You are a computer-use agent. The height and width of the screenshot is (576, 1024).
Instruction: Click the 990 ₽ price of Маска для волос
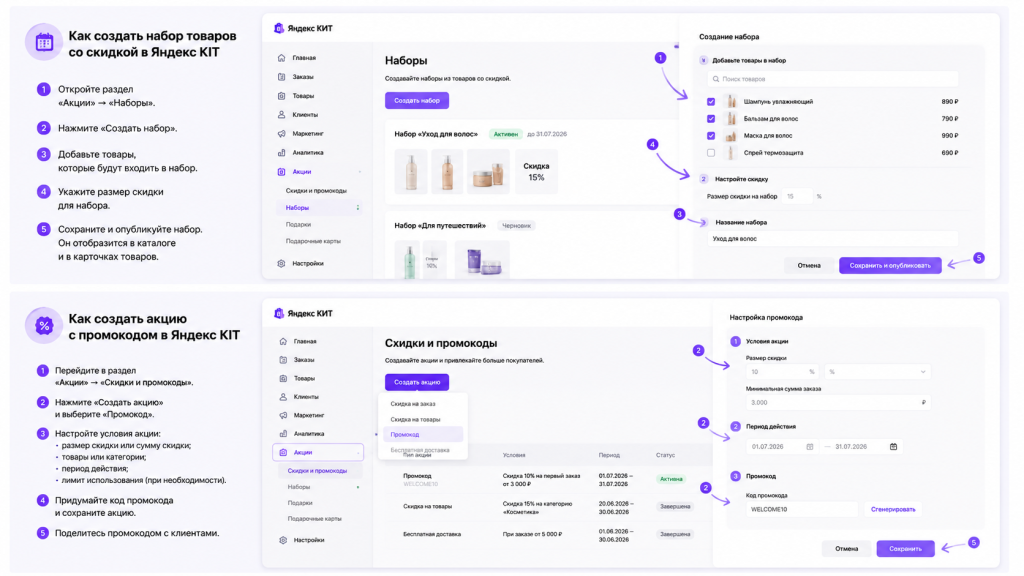pos(950,136)
